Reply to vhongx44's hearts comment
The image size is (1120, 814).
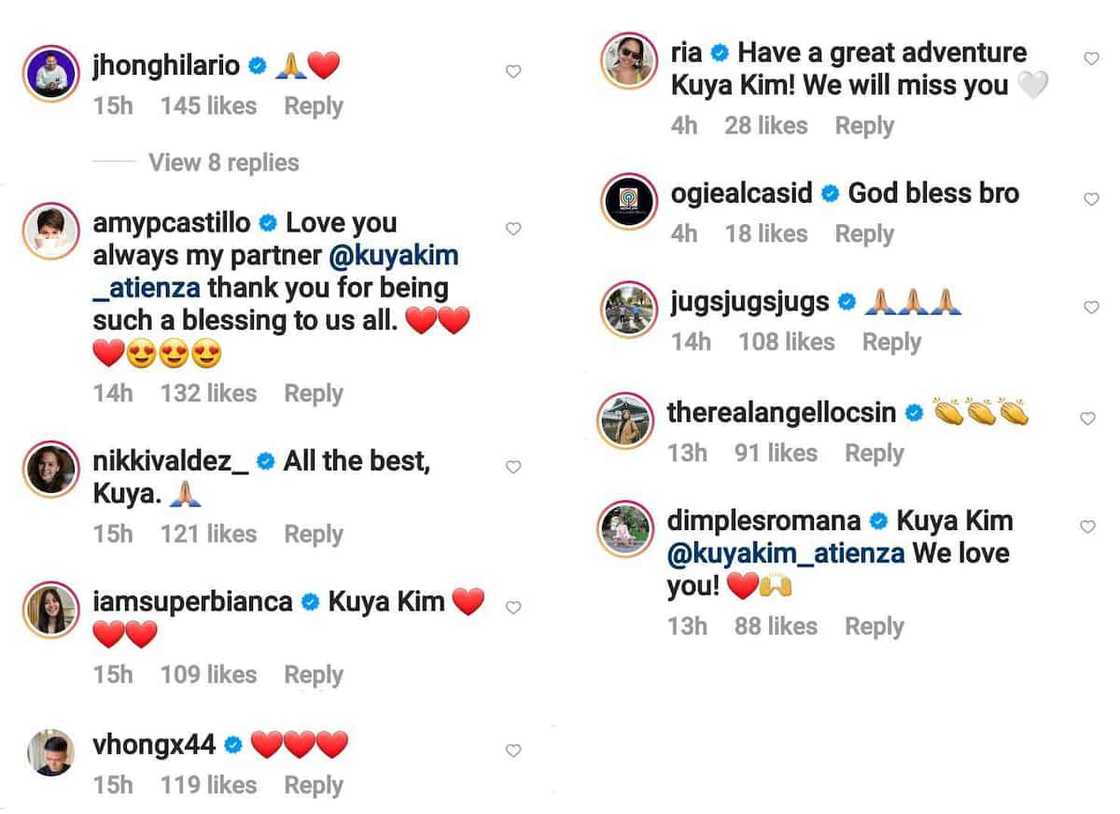(x=314, y=785)
